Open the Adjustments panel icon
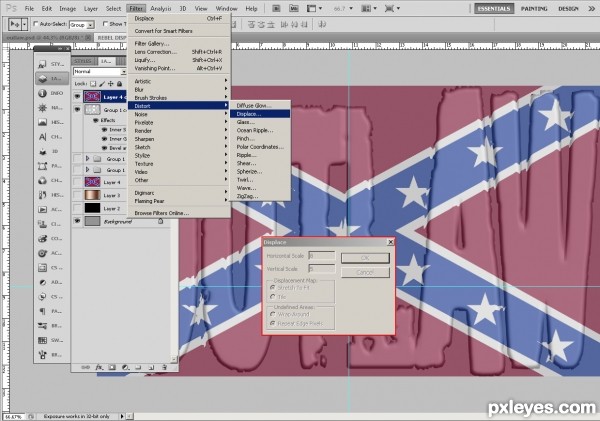The width and height of the screenshot is (600, 421). point(42,282)
